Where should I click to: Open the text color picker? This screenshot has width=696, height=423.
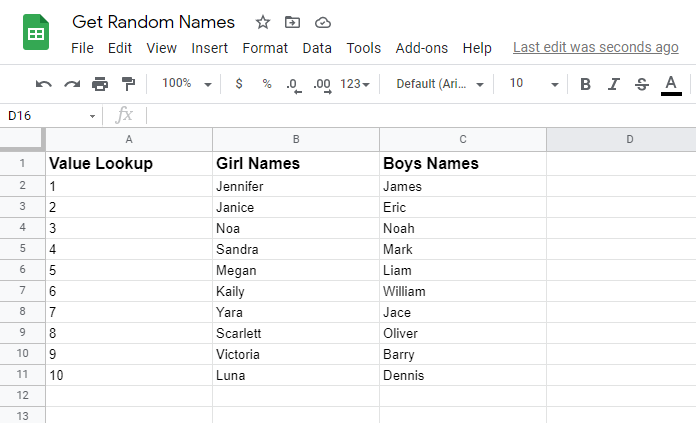pyautogui.click(x=671, y=84)
